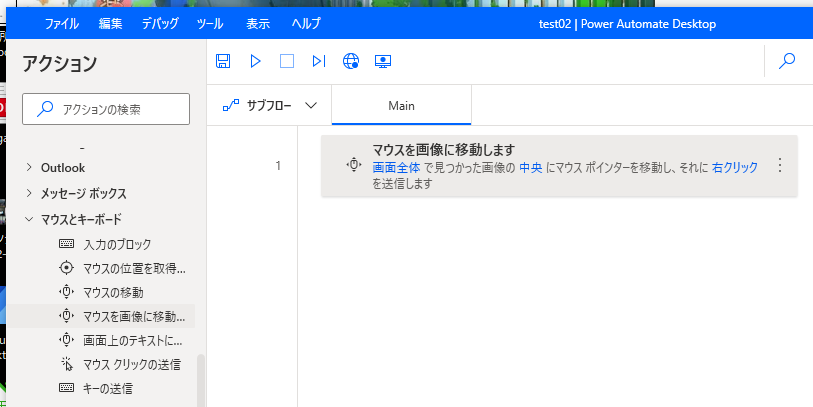Open the web recorder globe icon

[x=351, y=61]
